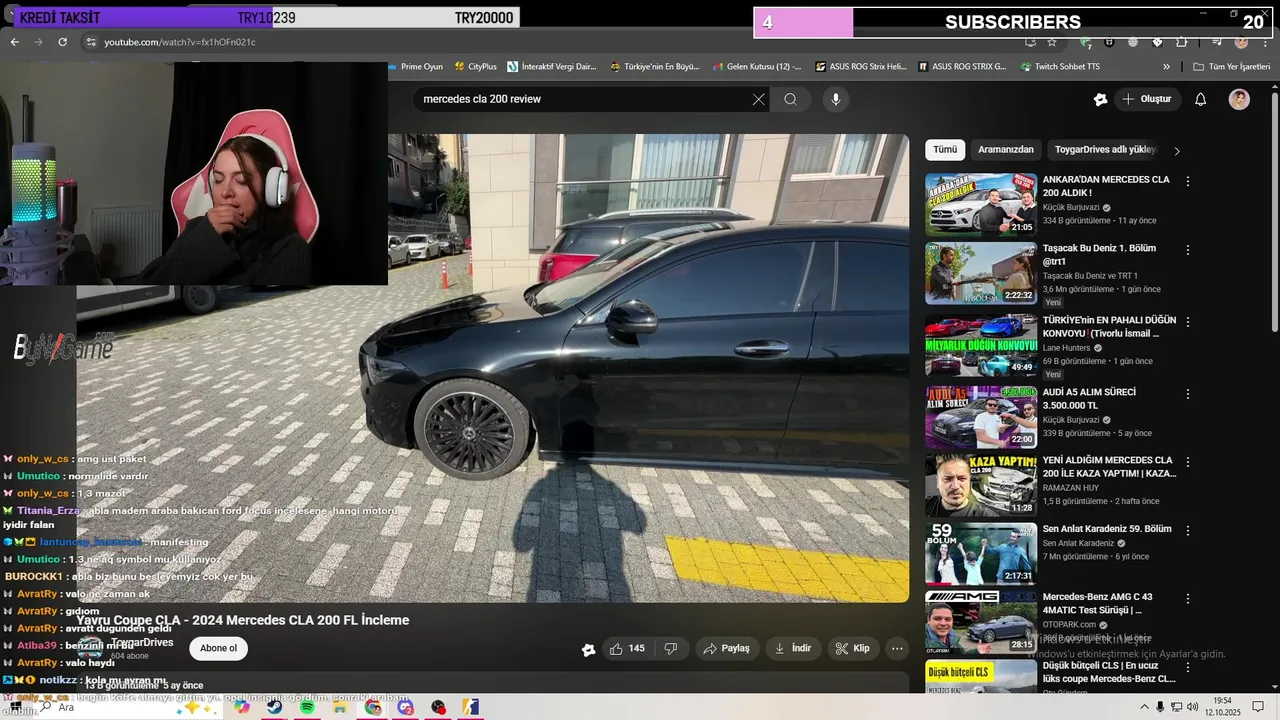
Task: Toggle microphone icon in system tray
Action: tap(1160, 707)
